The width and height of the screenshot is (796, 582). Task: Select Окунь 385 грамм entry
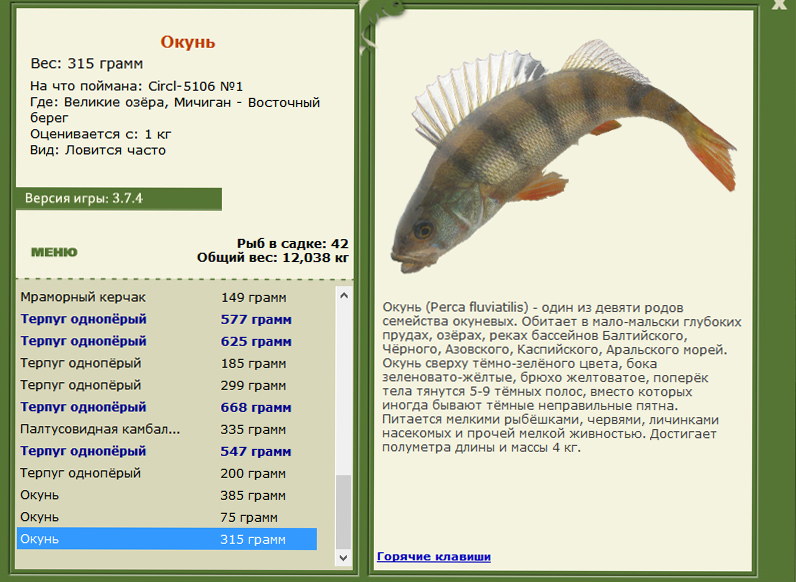[x=167, y=495]
